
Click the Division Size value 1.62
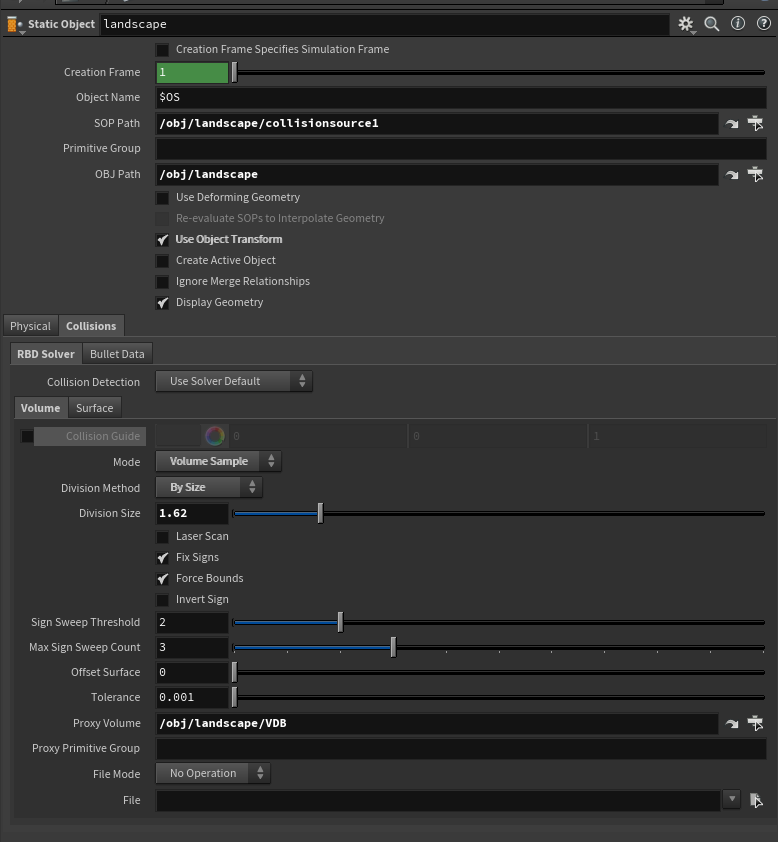192,513
